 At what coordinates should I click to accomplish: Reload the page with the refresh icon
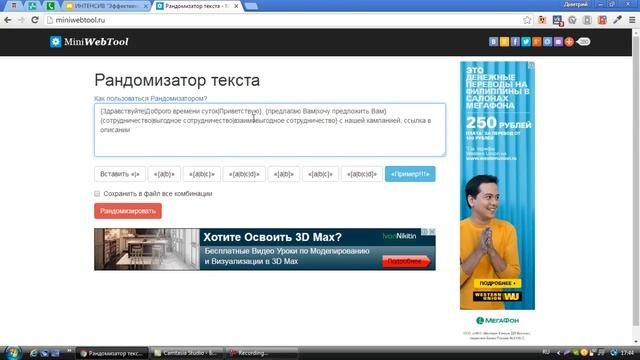click(35, 20)
